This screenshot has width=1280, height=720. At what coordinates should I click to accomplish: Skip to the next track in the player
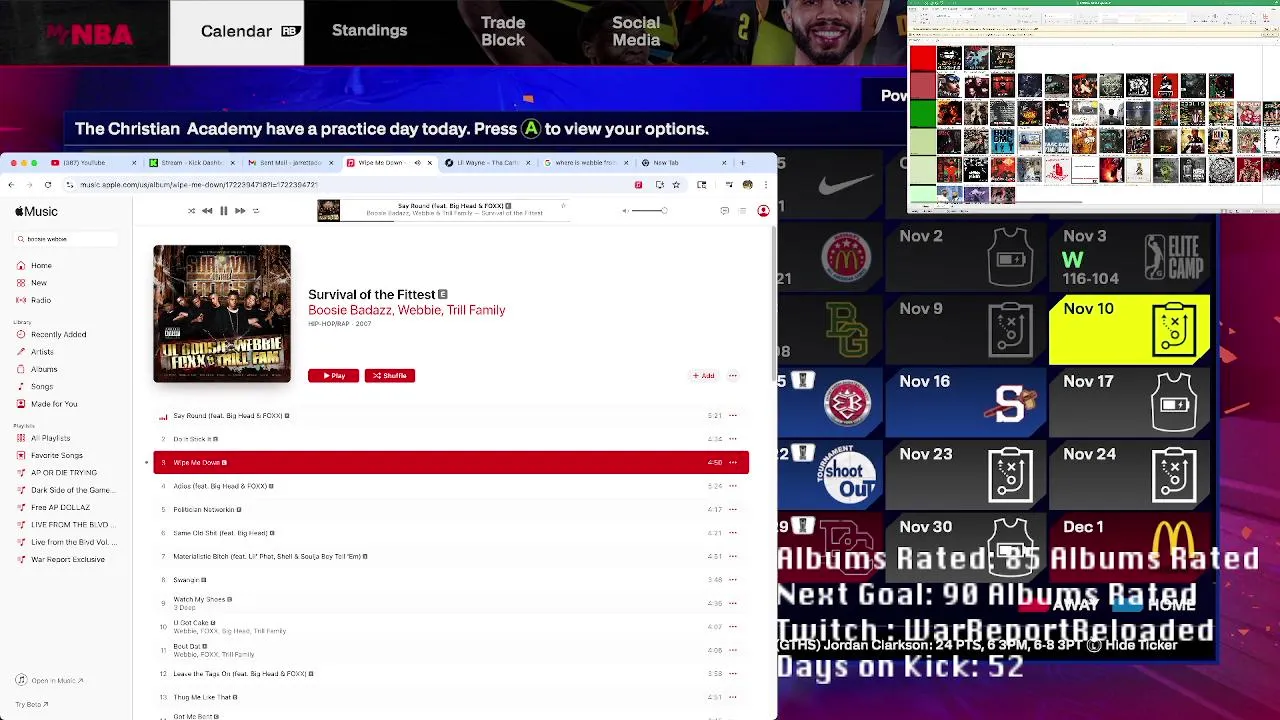point(240,211)
